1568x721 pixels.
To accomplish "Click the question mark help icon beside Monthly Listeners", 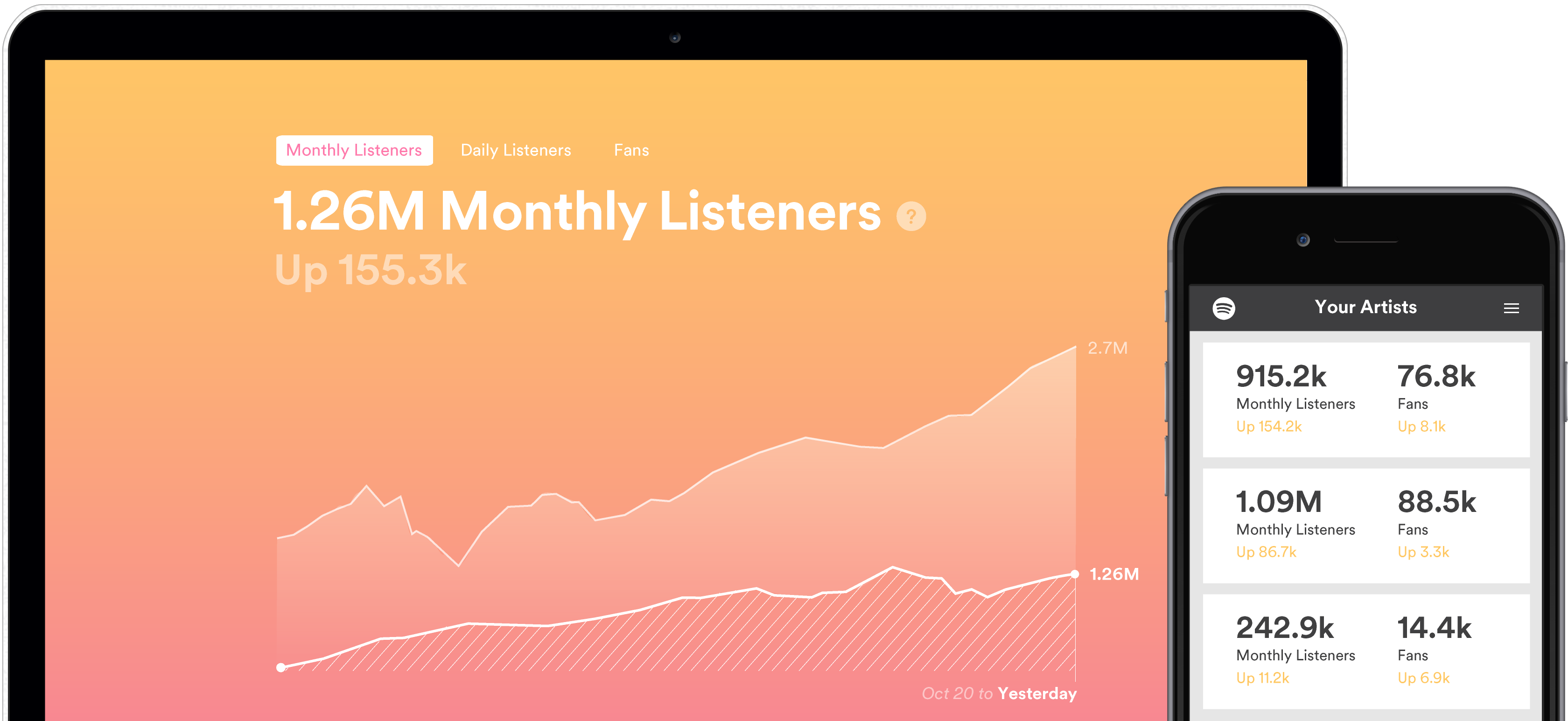I will pyautogui.click(x=911, y=216).
